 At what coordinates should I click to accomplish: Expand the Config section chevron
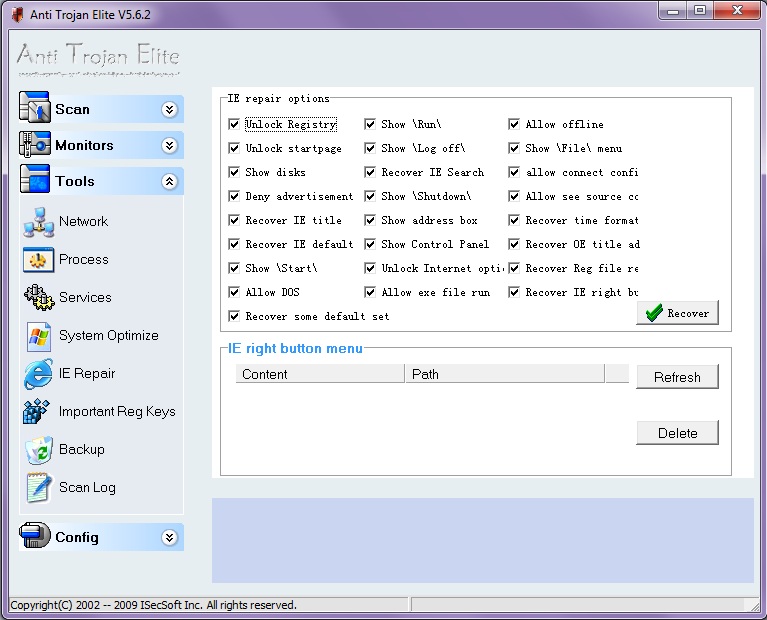coord(169,538)
